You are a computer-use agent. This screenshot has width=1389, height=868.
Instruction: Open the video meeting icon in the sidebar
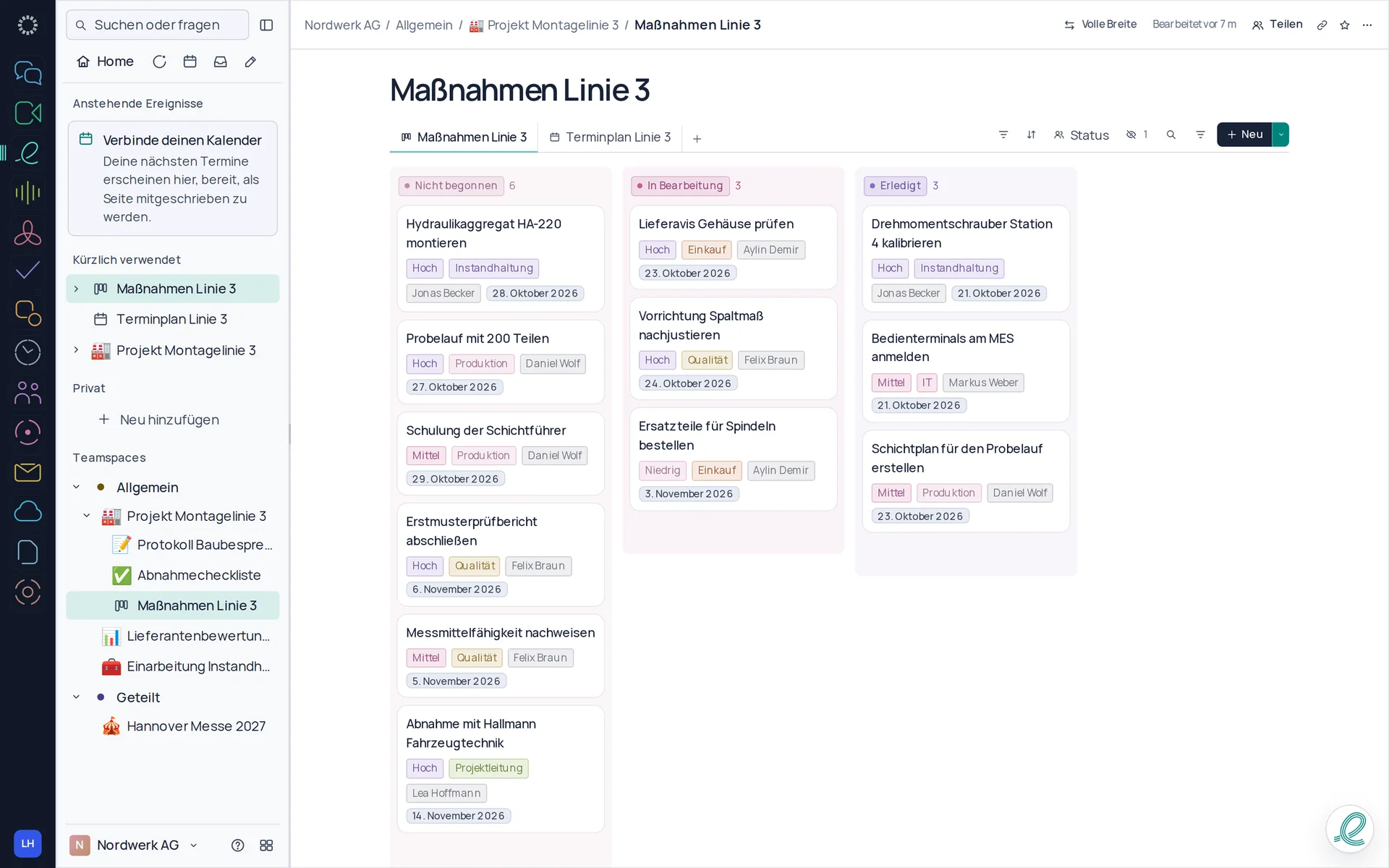coord(27,113)
